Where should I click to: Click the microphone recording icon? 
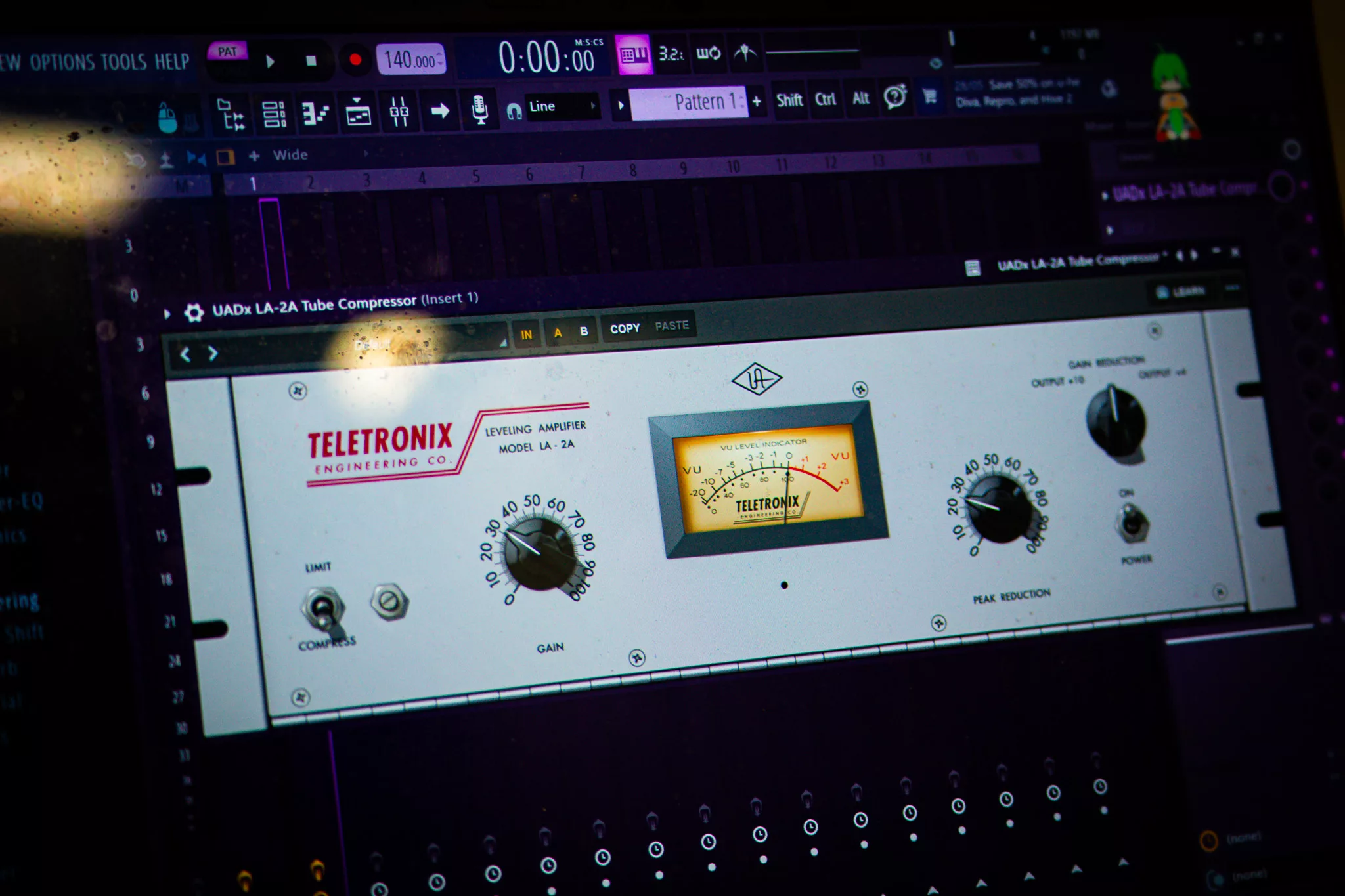(x=479, y=109)
